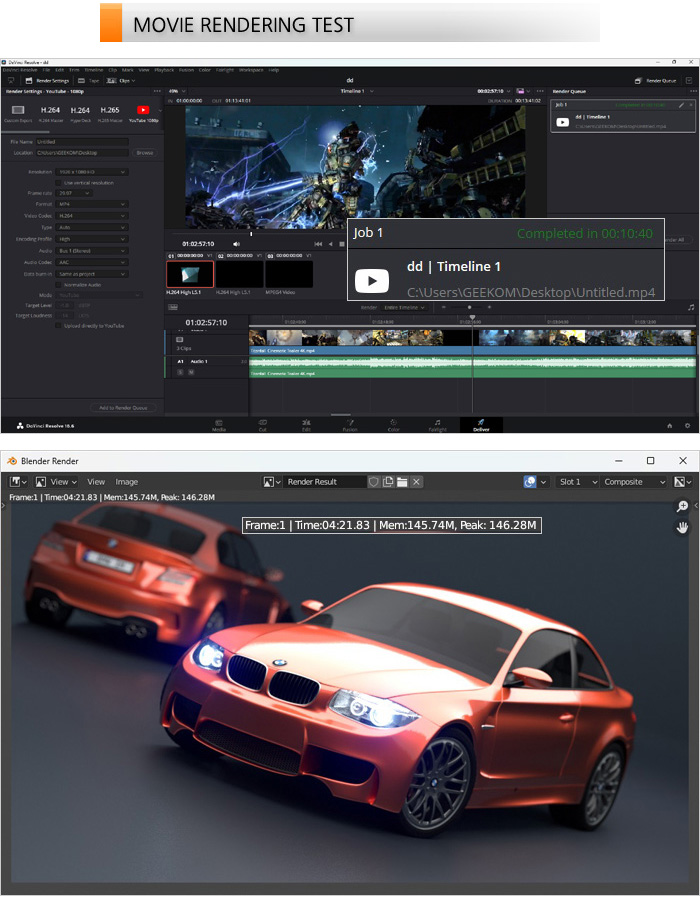Mute the viewer speaker volume icon
The height and width of the screenshot is (900, 700).
pyautogui.click(x=237, y=243)
